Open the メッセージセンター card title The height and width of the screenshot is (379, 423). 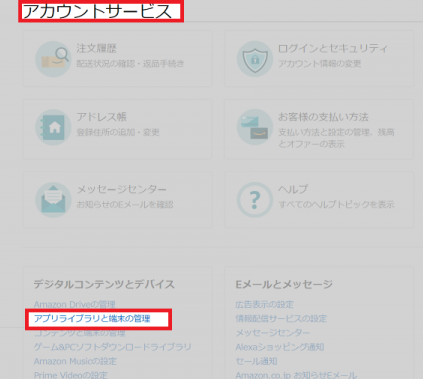[x=122, y=189]
